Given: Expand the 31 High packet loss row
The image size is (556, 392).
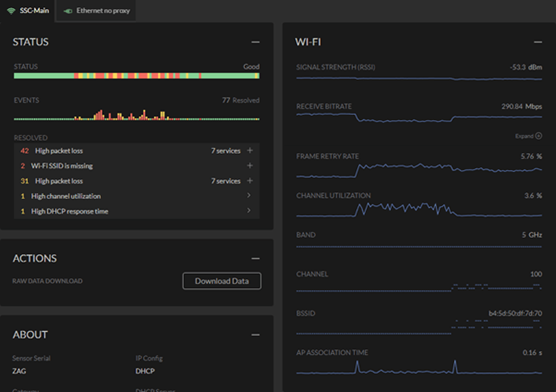Looking at the screenshot, I should [250, 181].
